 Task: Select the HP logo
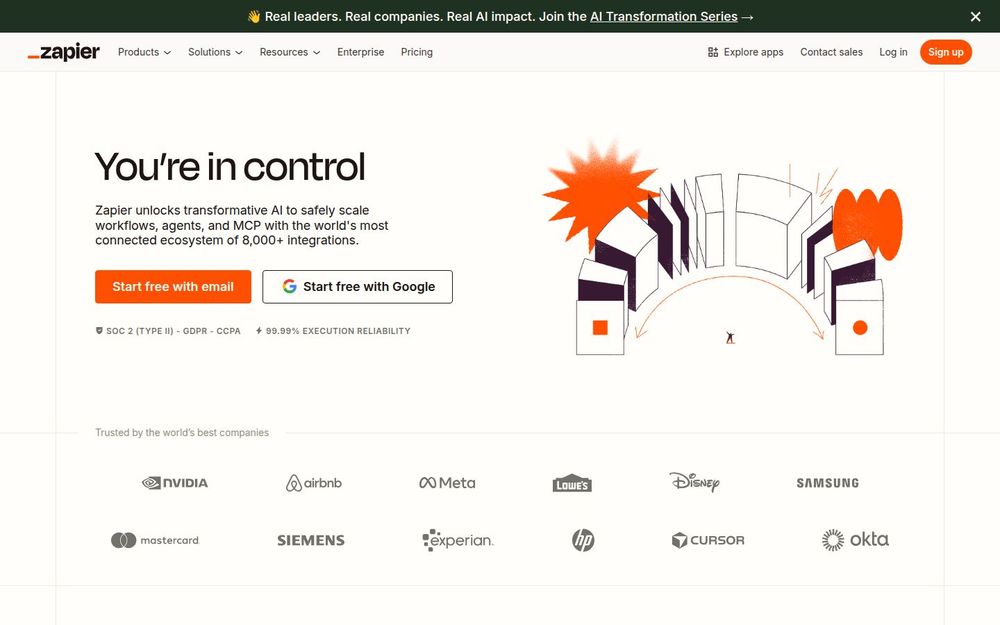pos(583,540)
